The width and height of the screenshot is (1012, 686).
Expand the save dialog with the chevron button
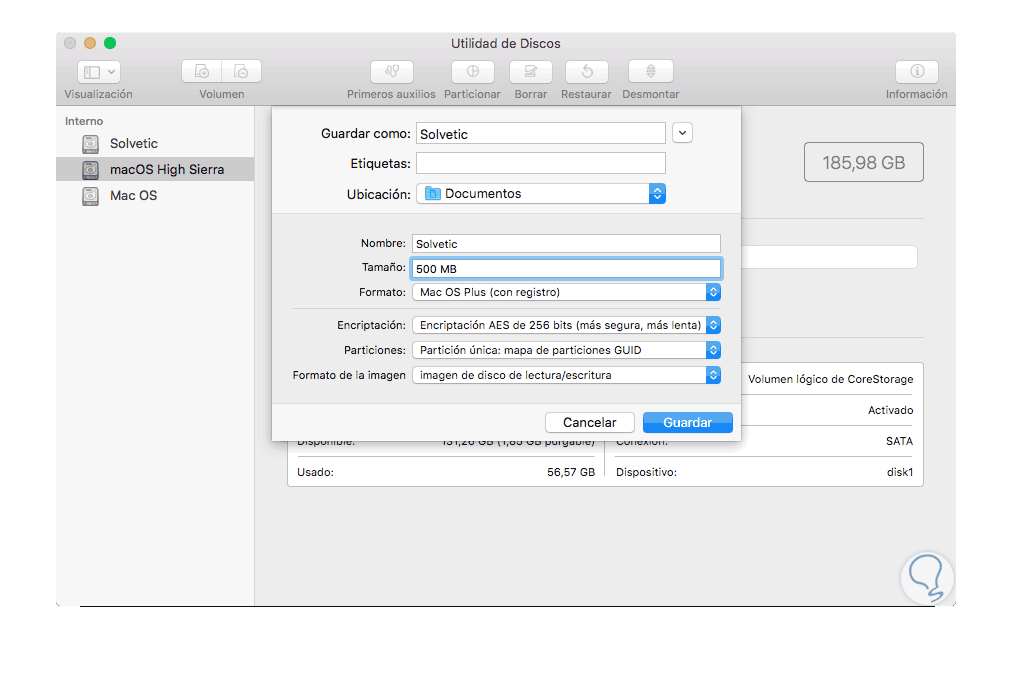[x=682, y=133]
